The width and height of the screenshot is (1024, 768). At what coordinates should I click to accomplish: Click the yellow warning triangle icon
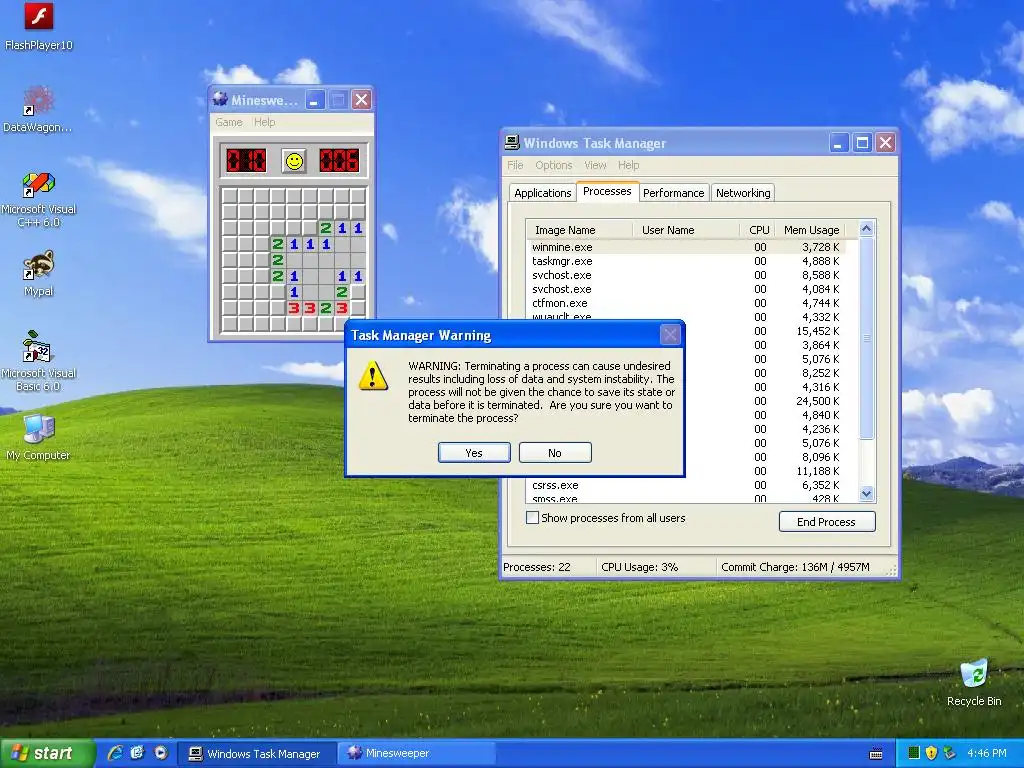point(373,376)
